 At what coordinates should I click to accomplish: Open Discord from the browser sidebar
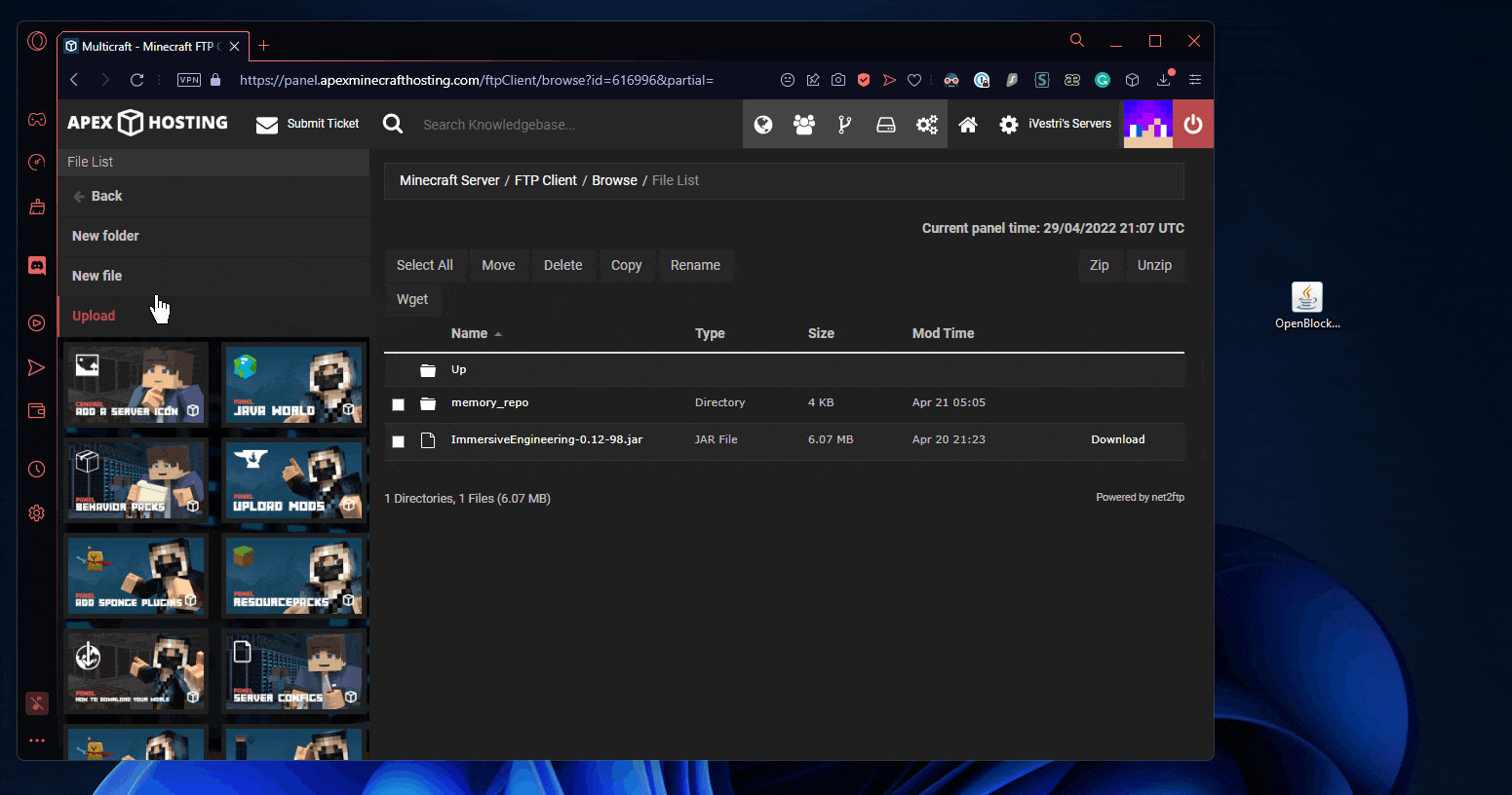point(36,264)
